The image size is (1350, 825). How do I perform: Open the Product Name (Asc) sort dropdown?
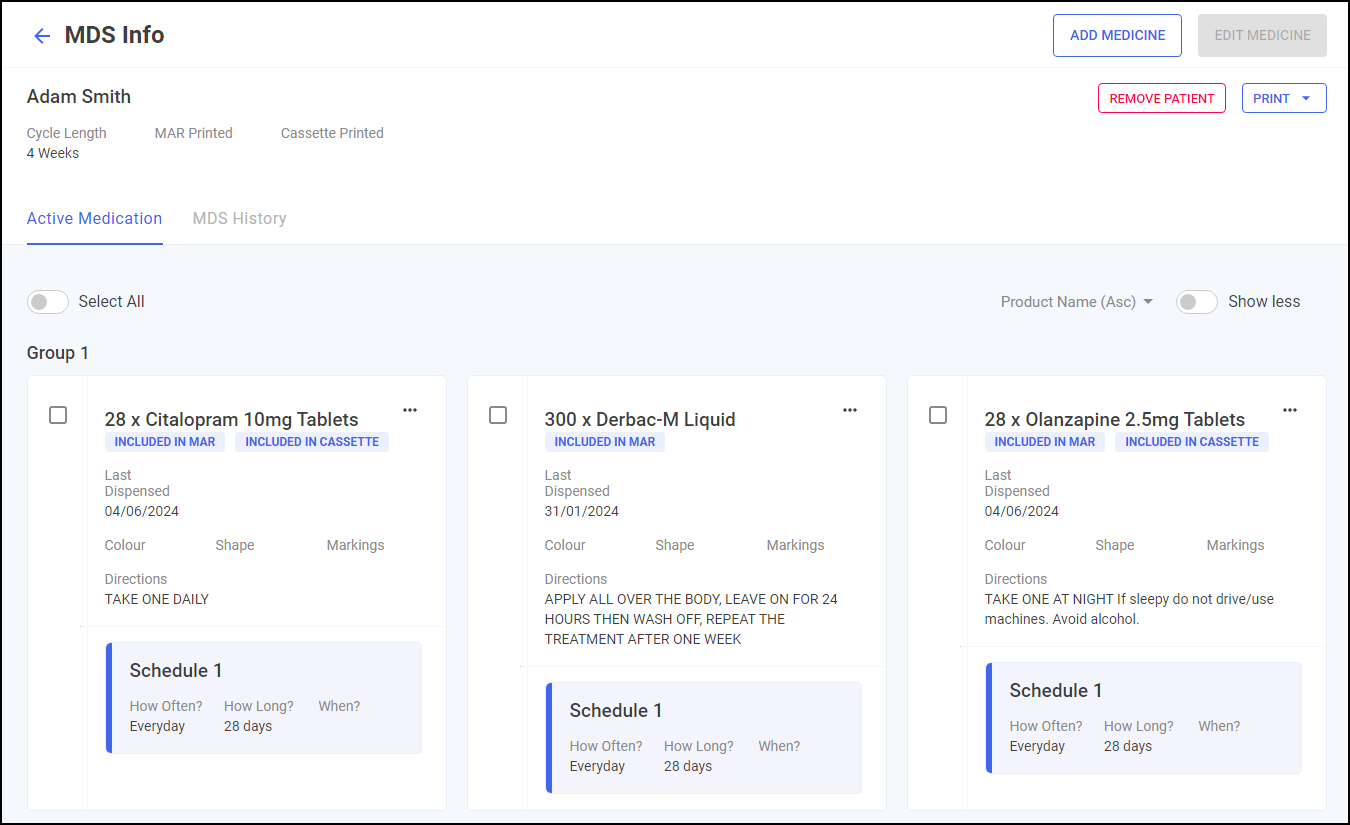pos(1077,302)
